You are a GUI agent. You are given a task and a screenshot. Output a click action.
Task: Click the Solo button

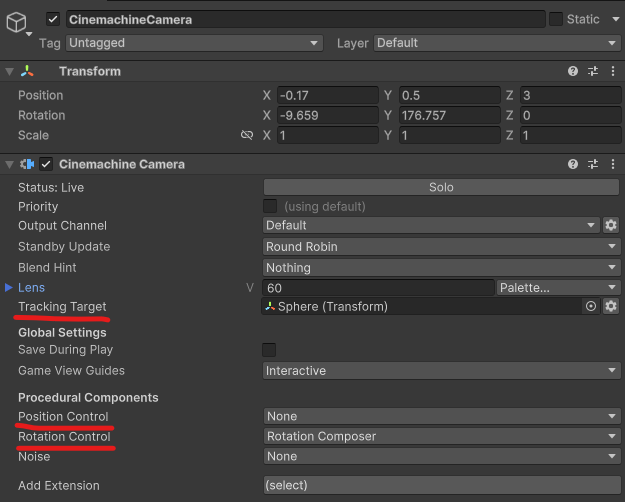441,187
